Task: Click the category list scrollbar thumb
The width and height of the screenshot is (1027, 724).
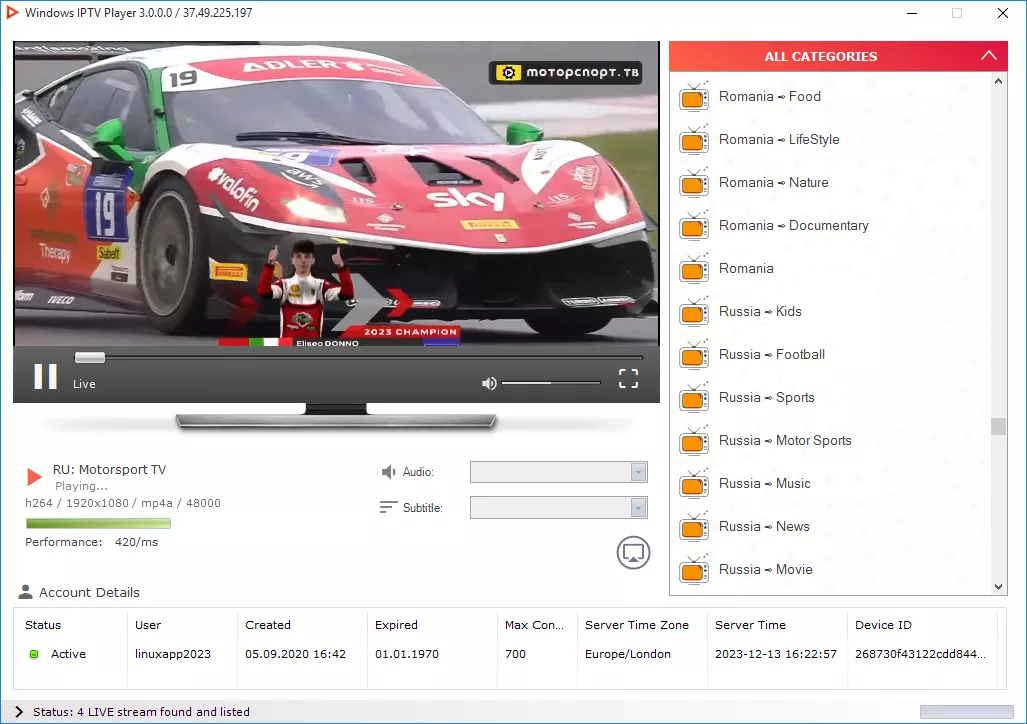Action: [998, 427]
